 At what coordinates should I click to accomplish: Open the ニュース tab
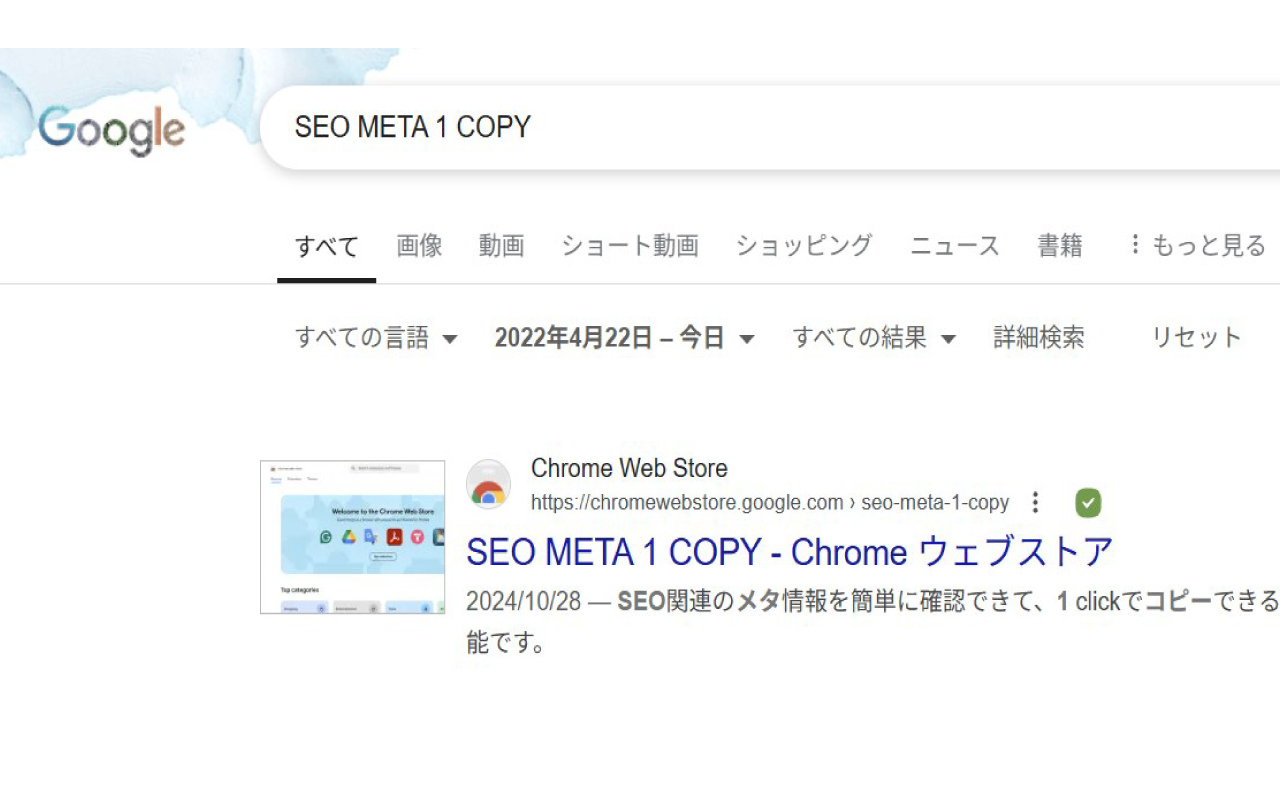tap(955, 246)
